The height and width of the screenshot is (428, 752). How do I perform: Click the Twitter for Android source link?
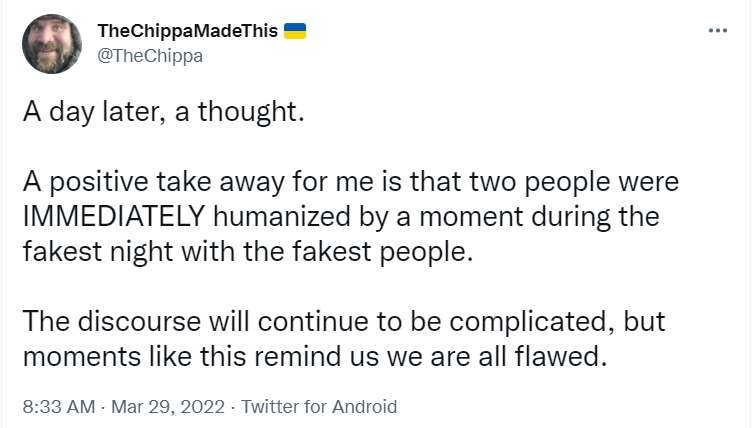tap(319, 406)
